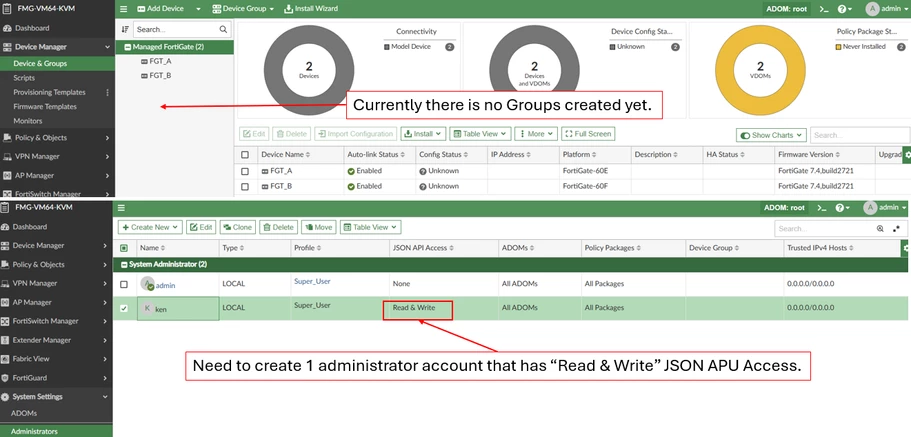Click magnifier icon in device tree search

point(223,29)
